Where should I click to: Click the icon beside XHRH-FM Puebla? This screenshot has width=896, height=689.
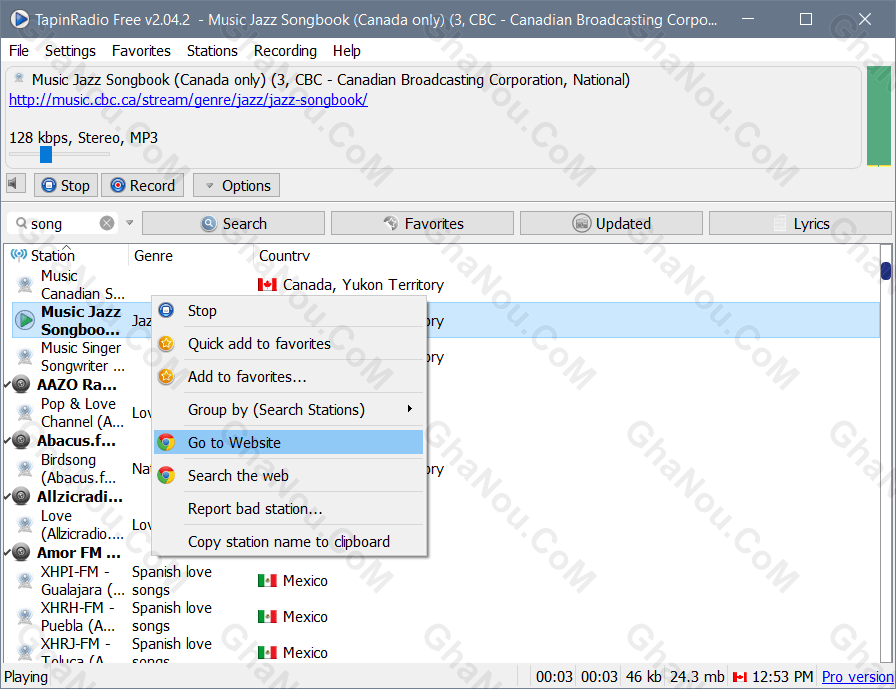[x=25, y=616]
